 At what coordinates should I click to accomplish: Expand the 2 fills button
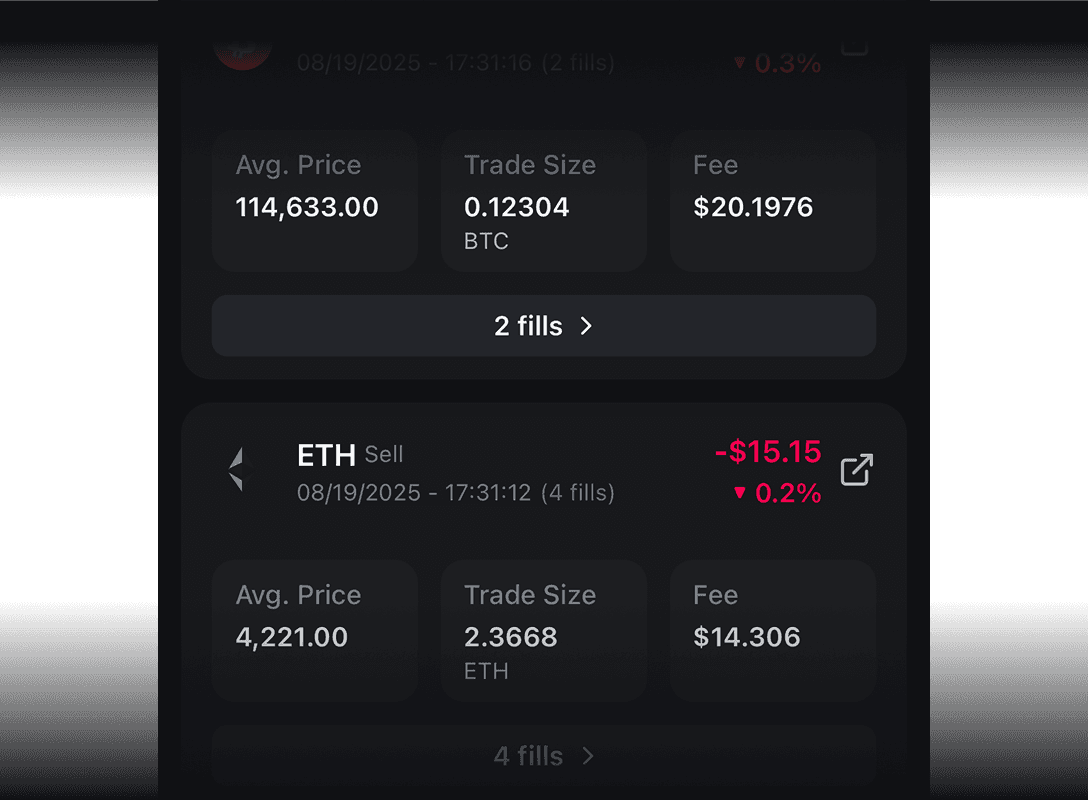pyautogui.click(x=543, y=326)
